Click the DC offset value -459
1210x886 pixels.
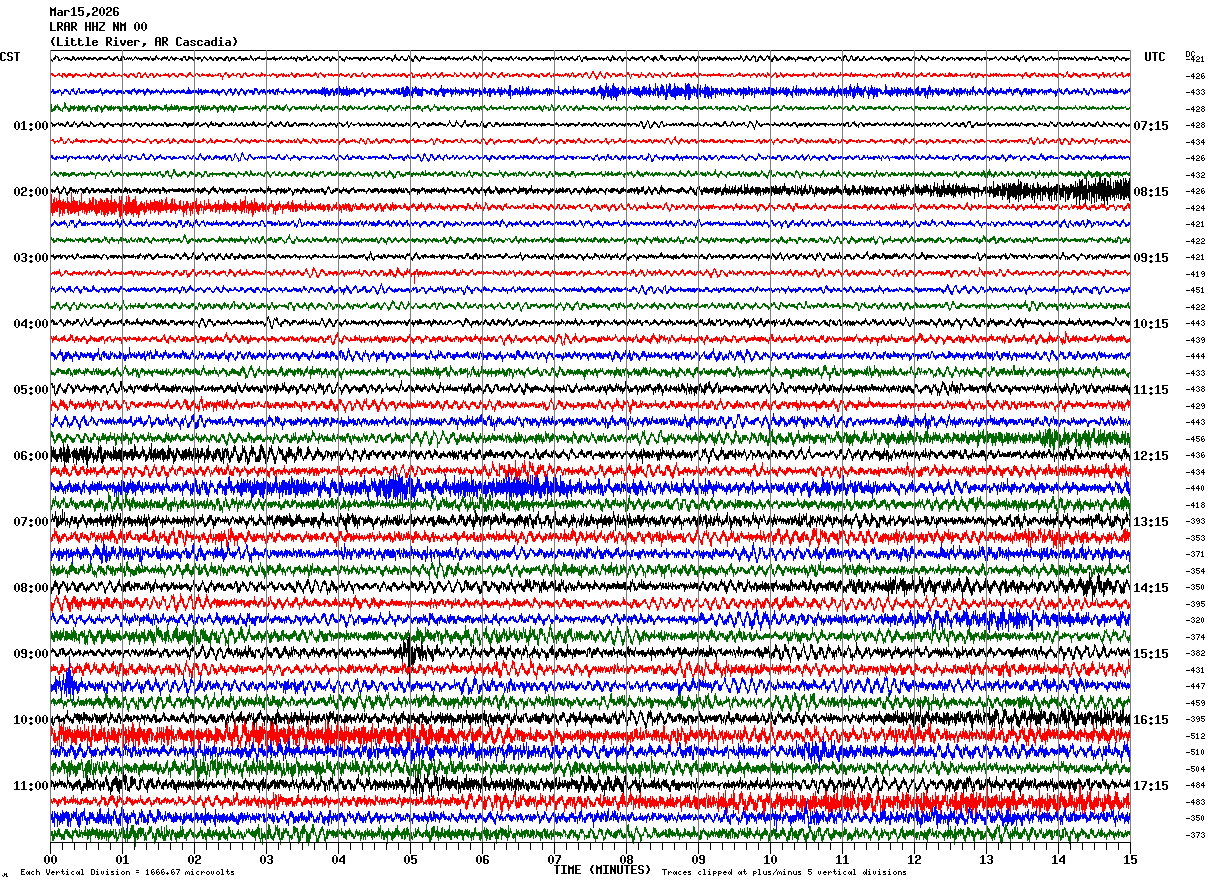(1196, 703)
